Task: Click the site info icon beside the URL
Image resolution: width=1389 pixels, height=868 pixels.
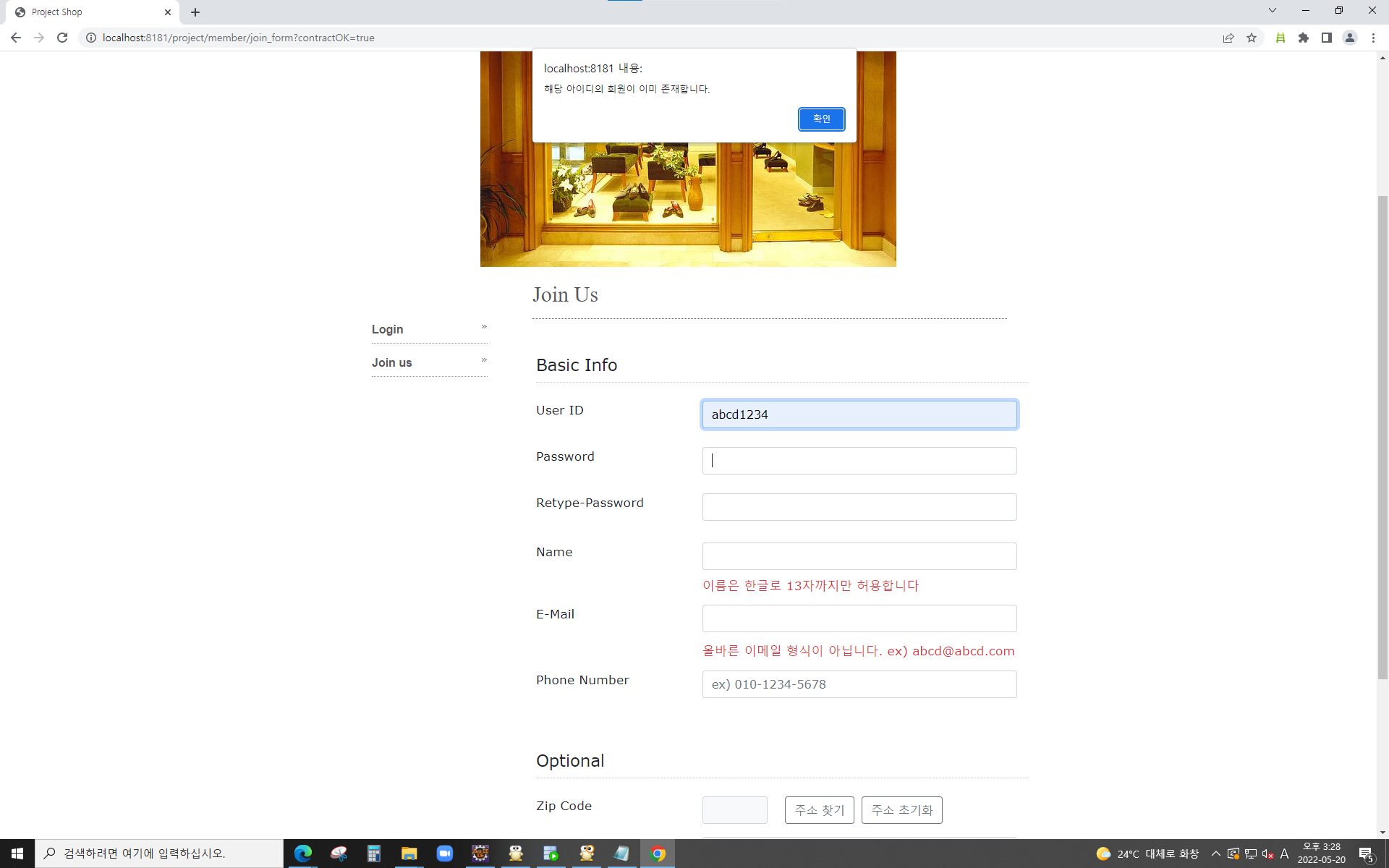Action: click(91, 38)
